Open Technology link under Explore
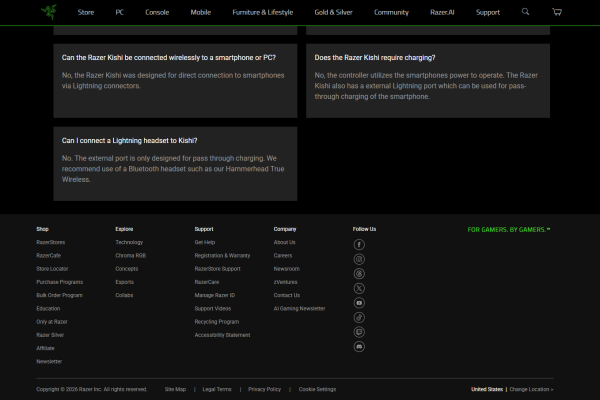 [x=129, y=242]
